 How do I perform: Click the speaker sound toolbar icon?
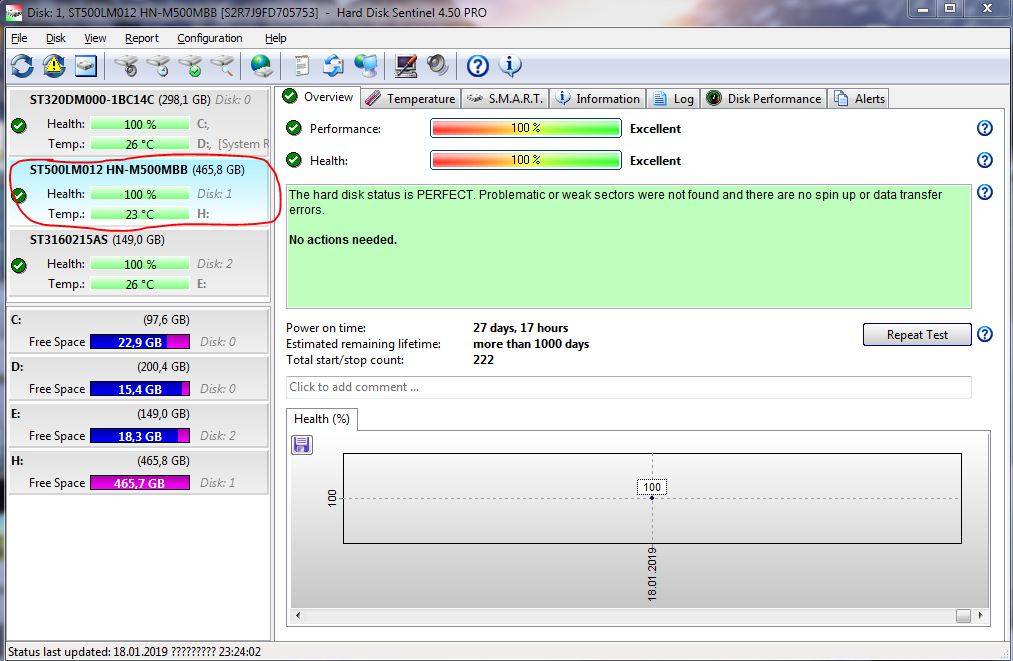point(437,66)
